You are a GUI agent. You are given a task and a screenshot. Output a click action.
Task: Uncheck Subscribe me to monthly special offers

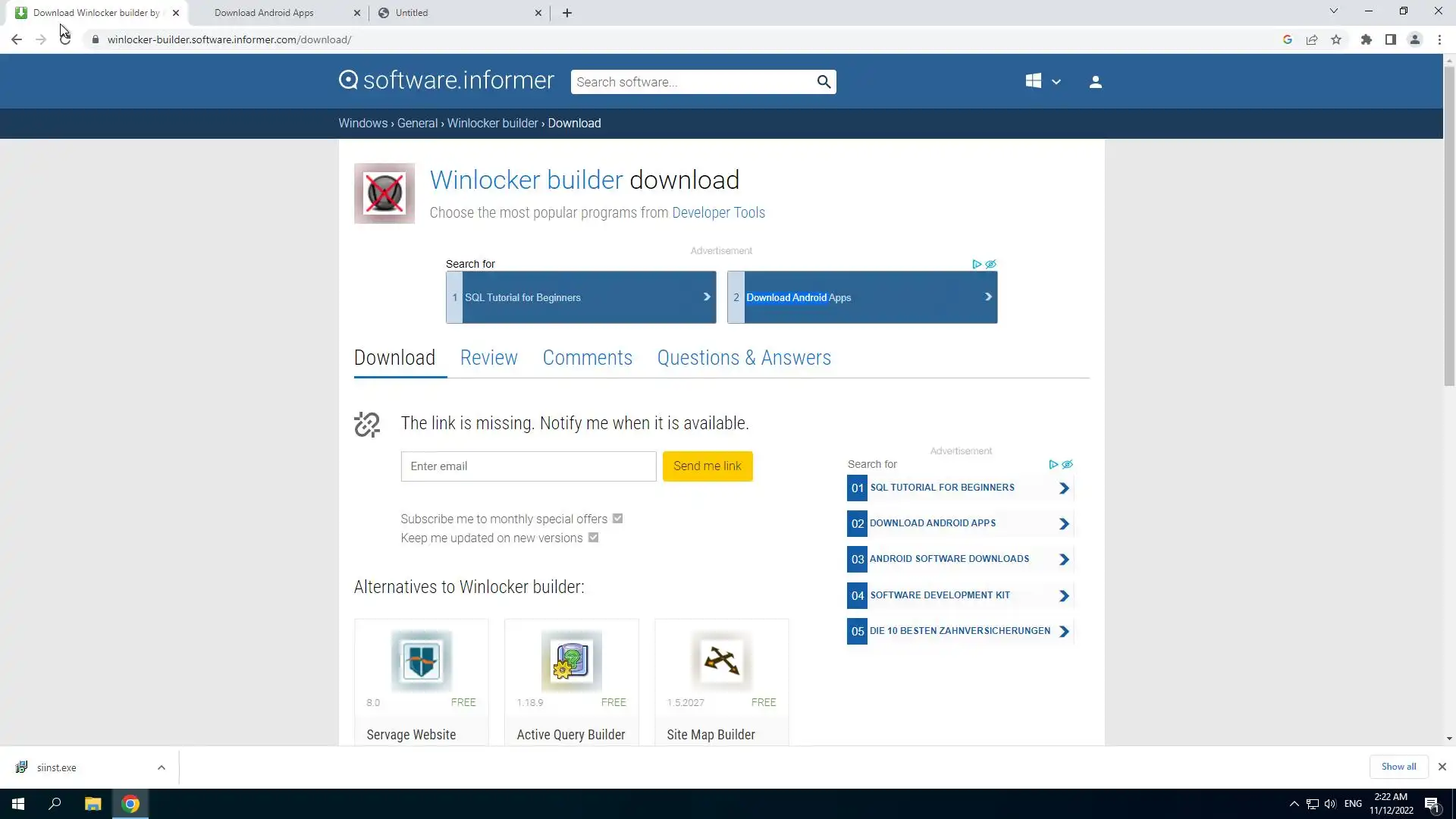[617, 519]
